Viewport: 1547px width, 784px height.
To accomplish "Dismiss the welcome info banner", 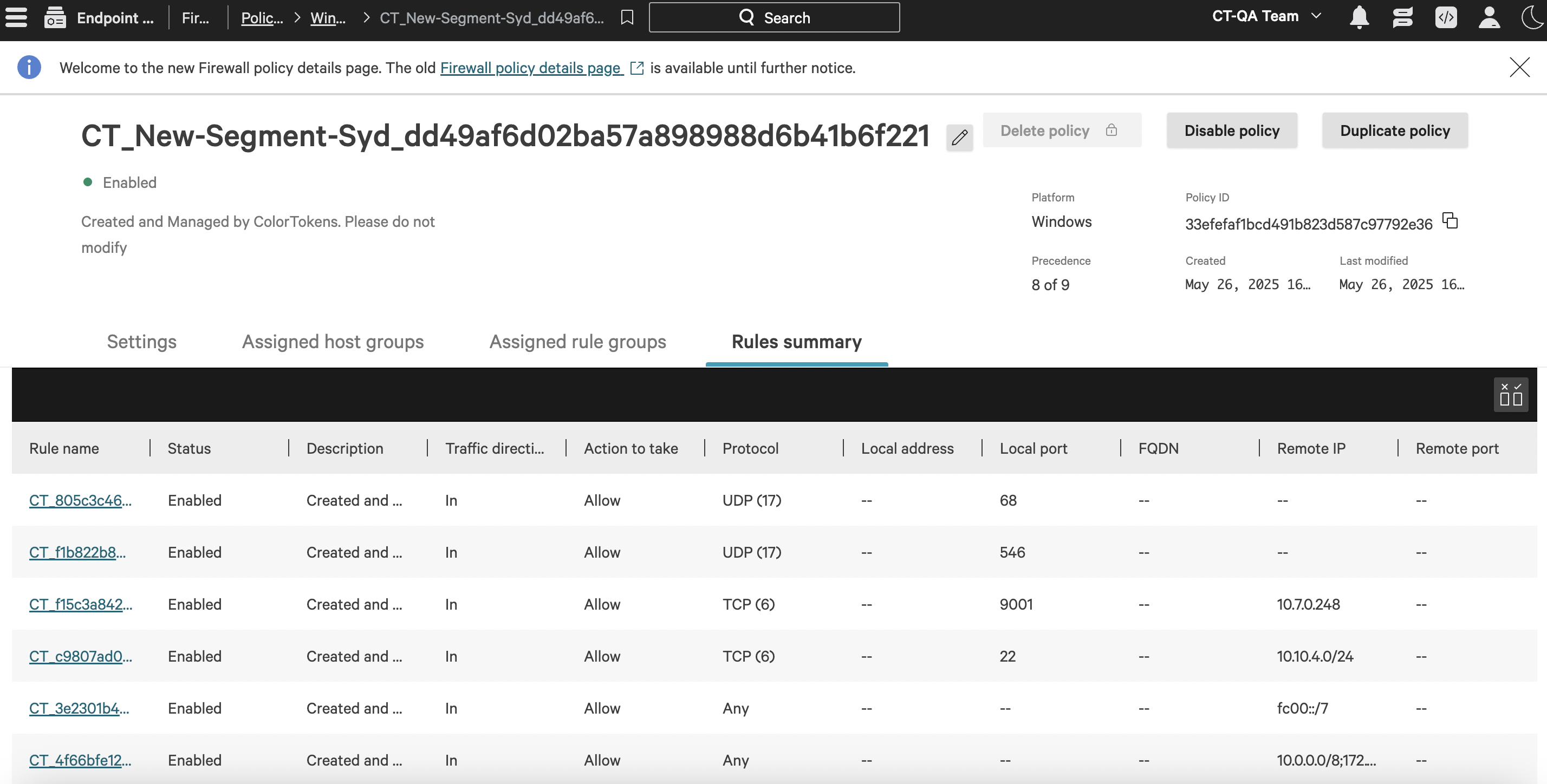I will tap(1519, 67).
